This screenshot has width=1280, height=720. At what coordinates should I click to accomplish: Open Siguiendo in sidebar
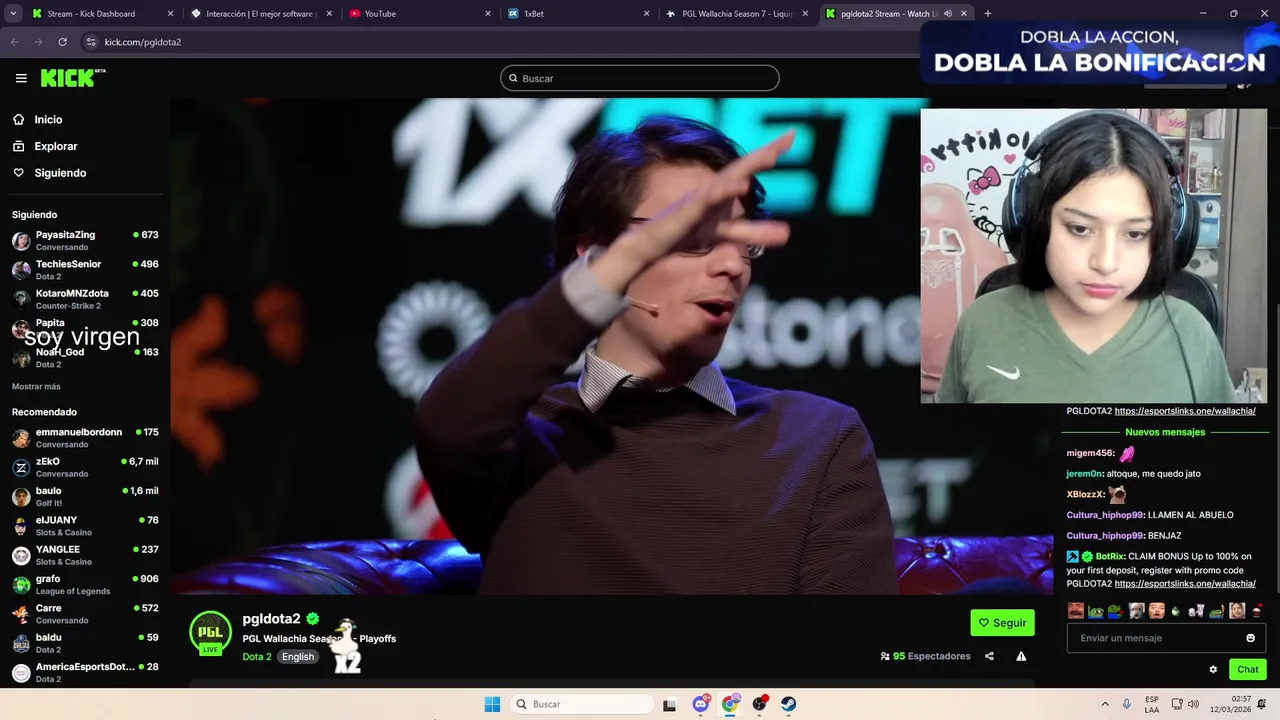coord(60,173)
